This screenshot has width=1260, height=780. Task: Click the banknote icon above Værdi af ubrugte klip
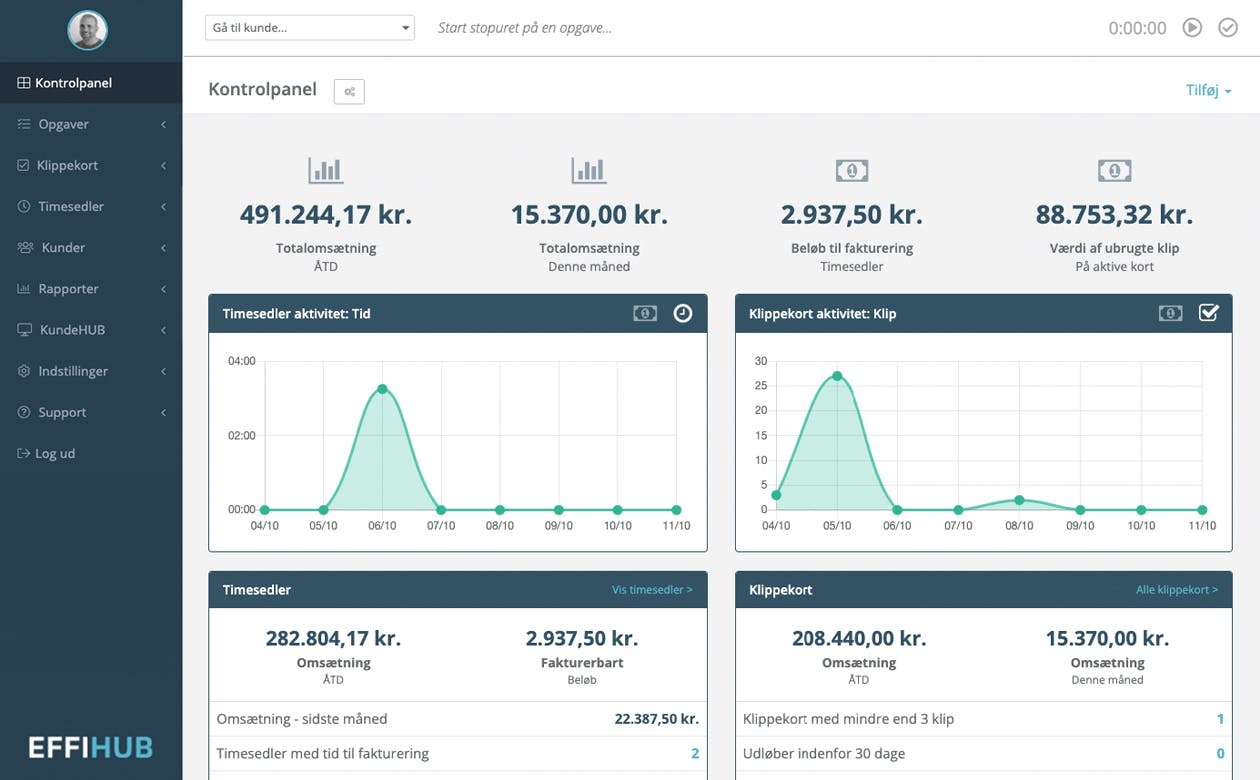point(1114,171)
